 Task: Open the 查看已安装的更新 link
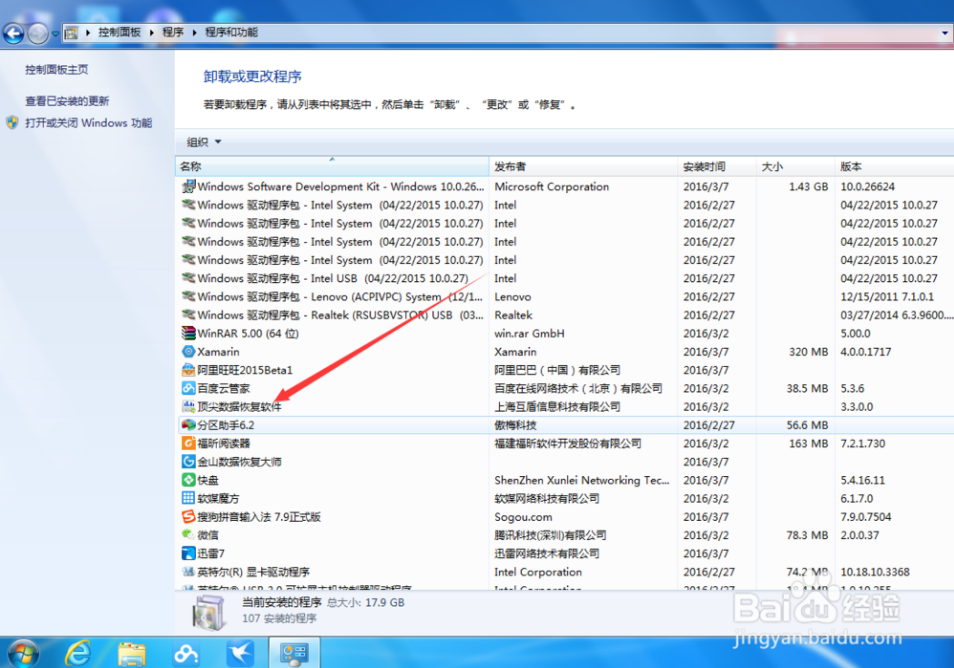pos(67,101)
